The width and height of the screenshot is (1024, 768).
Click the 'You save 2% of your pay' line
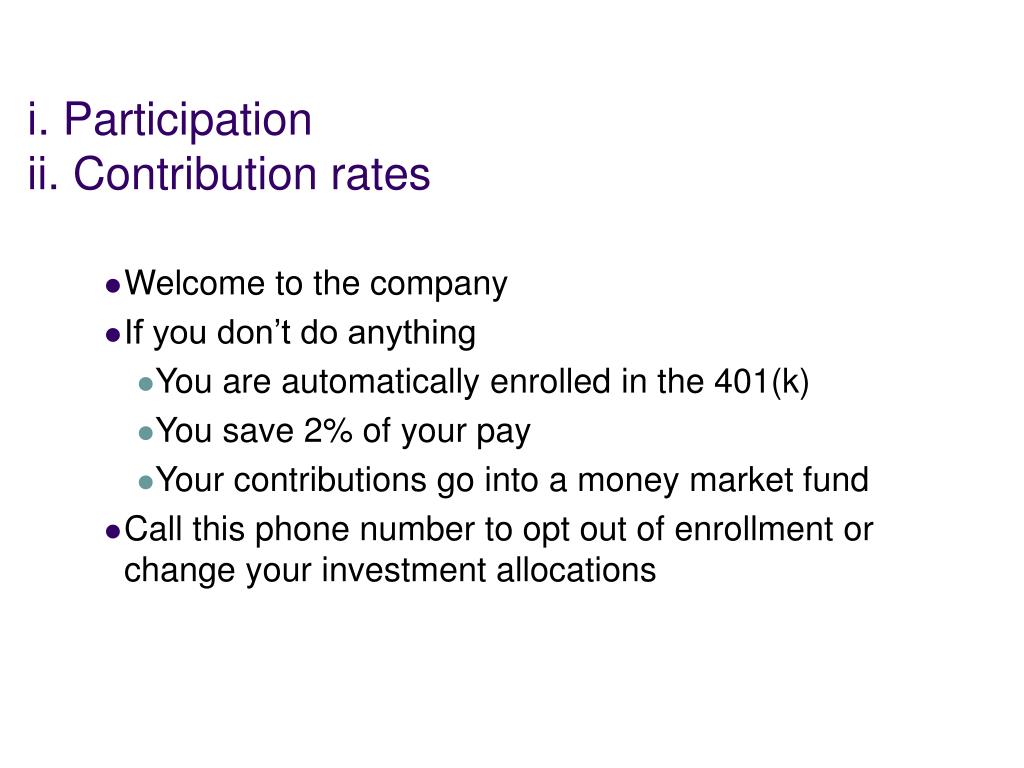click(344, 432)
